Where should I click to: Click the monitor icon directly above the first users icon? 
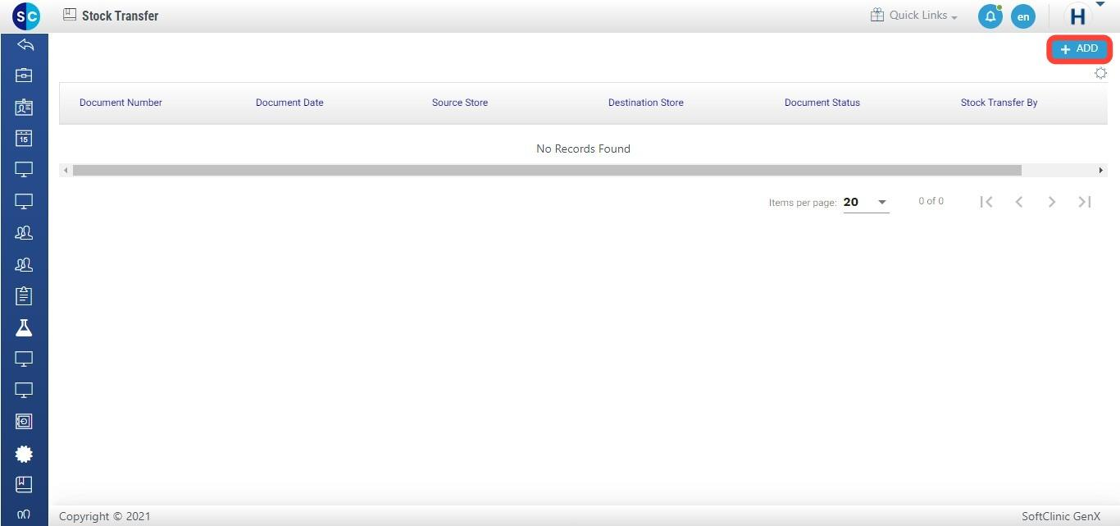pos(24,202)
